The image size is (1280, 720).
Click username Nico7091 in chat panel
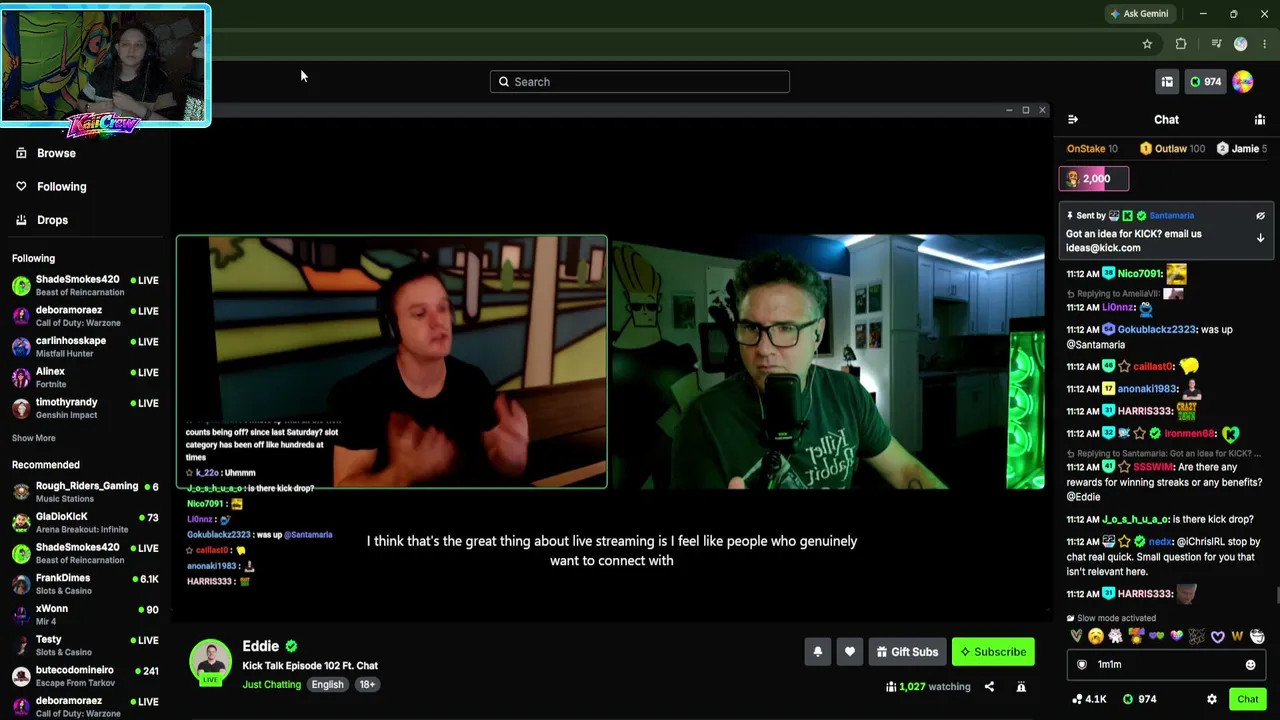[1140, 274]
